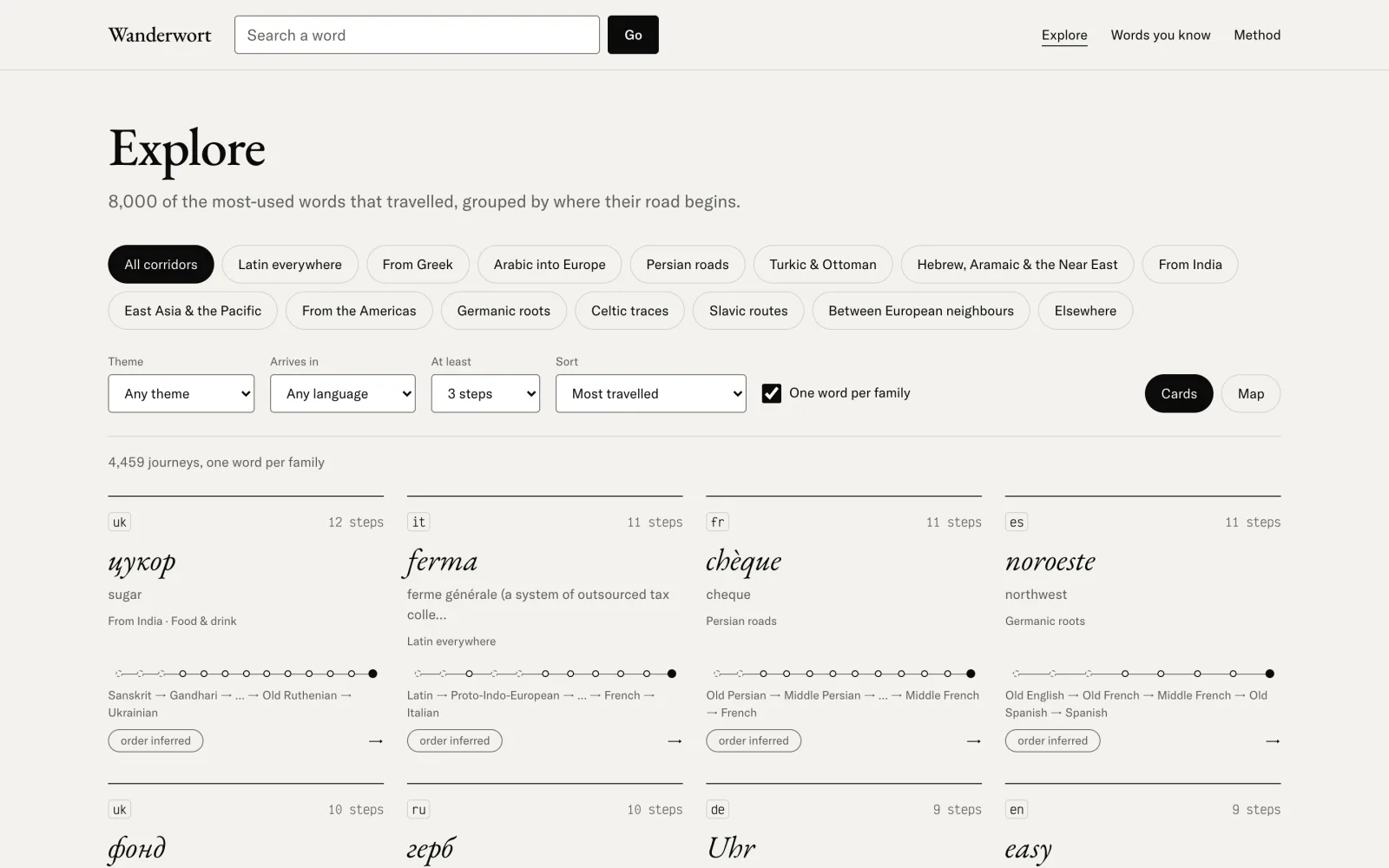Click the final journey dot on chèque card

point(971,674)
